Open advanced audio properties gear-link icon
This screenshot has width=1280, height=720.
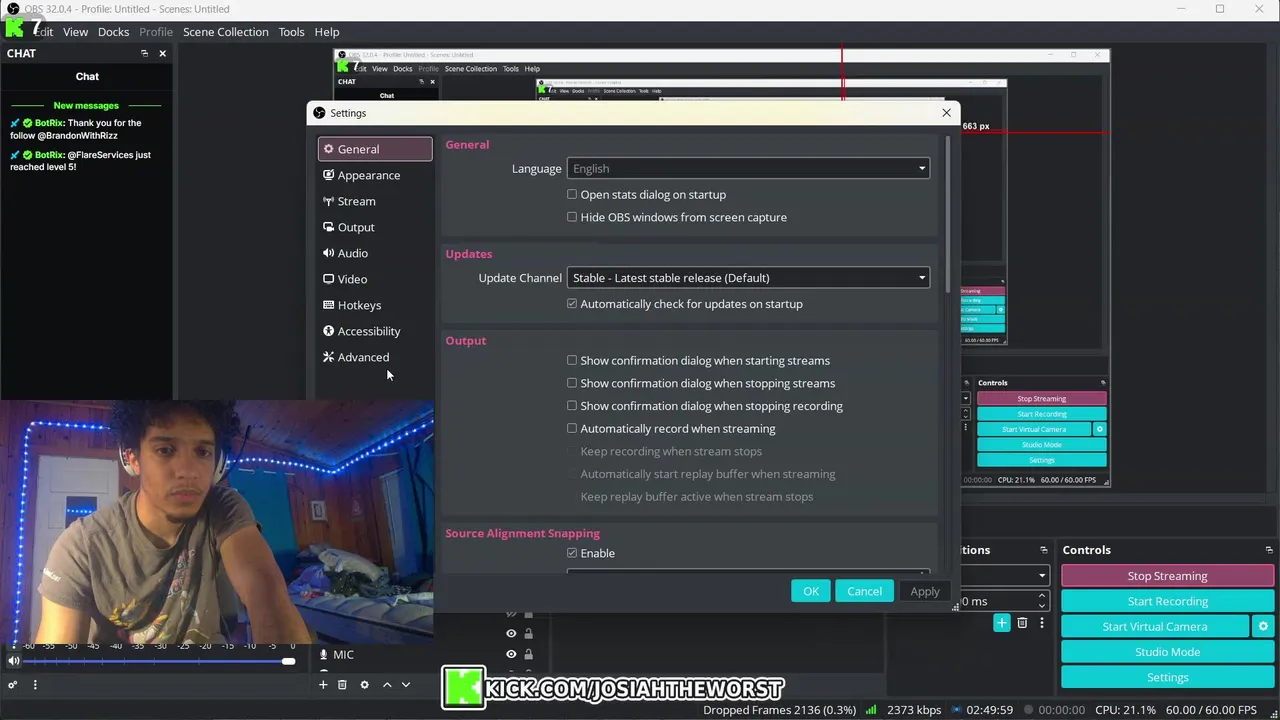coord(12,685)
